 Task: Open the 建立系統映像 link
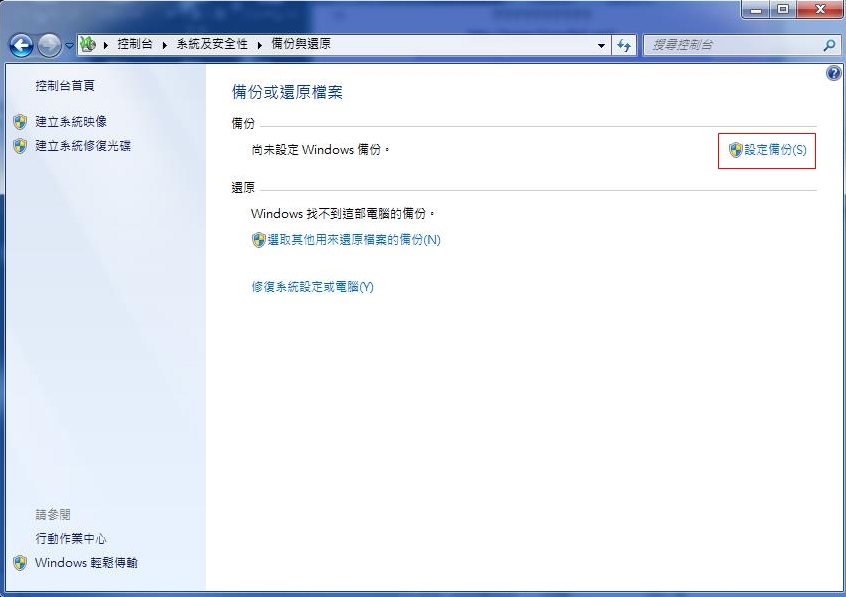point(71,122)
